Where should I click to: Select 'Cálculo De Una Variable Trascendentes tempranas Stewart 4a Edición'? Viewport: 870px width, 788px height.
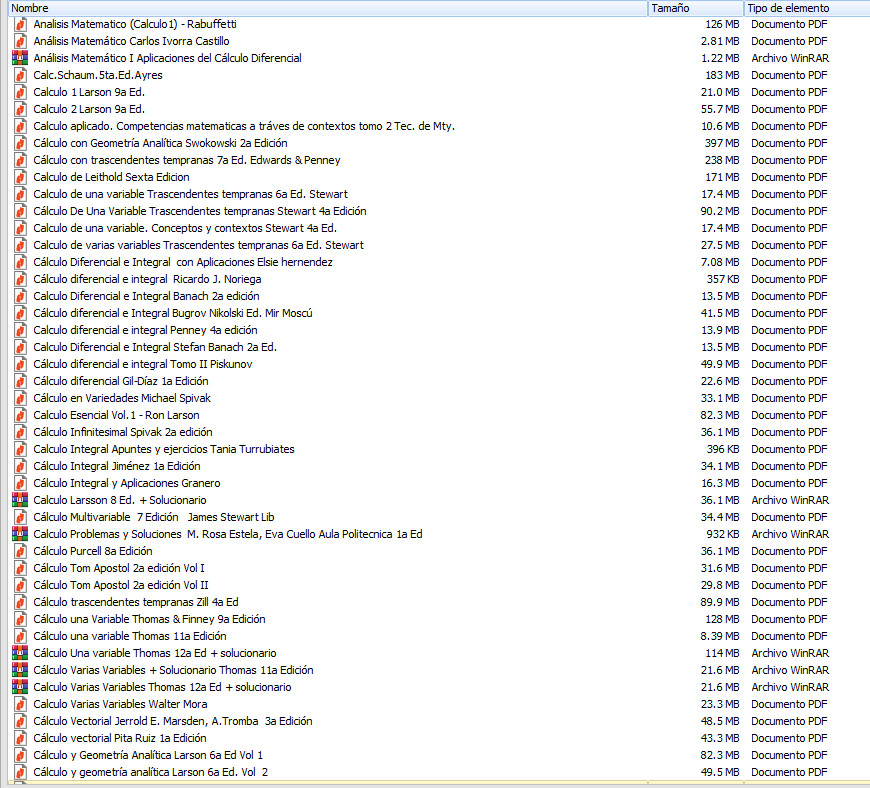tap(200, 211)
